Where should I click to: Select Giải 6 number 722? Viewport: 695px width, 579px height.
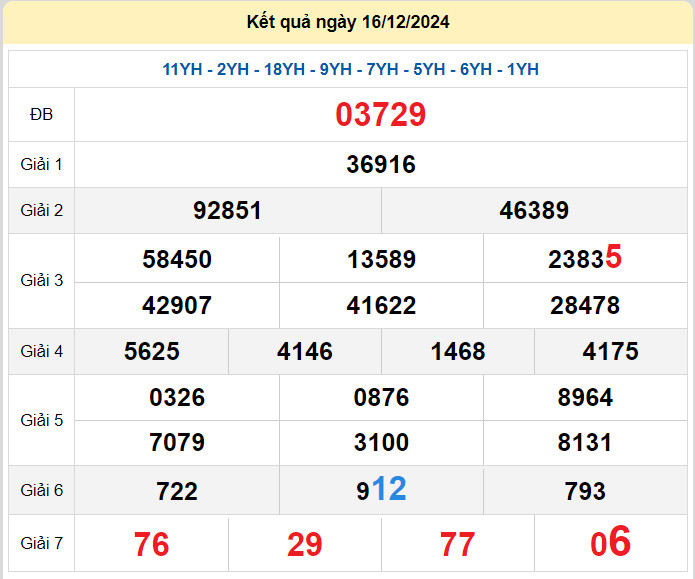(177, 492)
